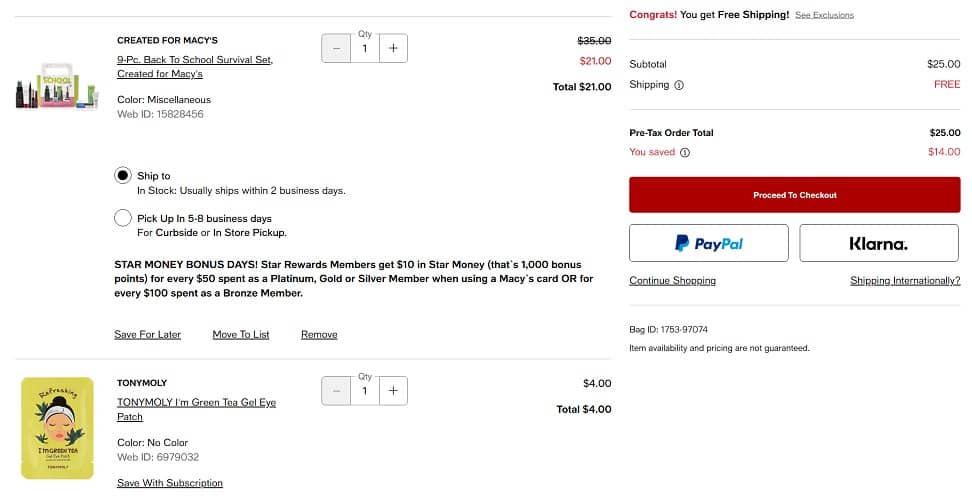Open the Continue Shopping link
The image size is (972, 500).
pyautogui.click(x=672, y=281)
